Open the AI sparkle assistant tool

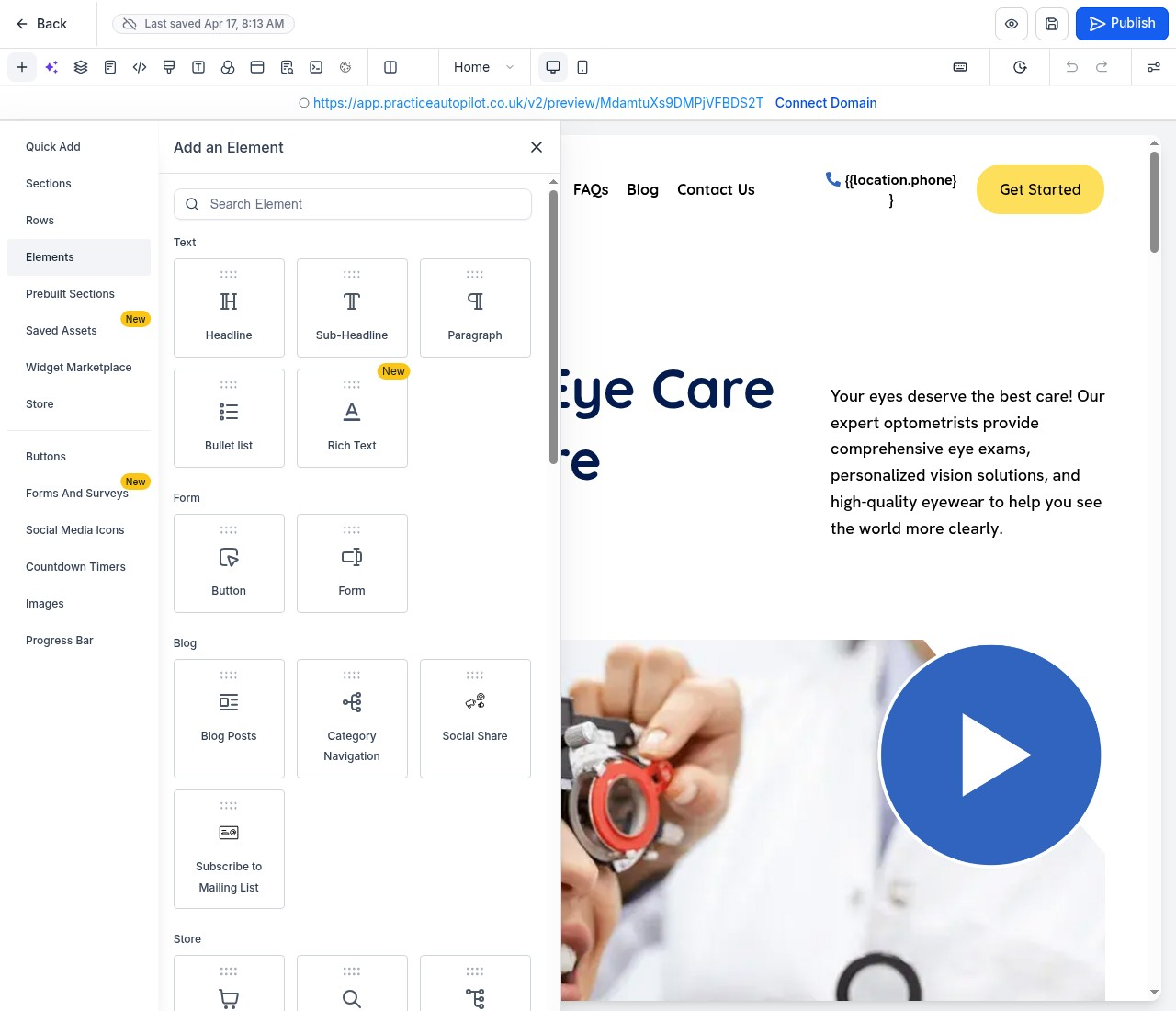51,67
